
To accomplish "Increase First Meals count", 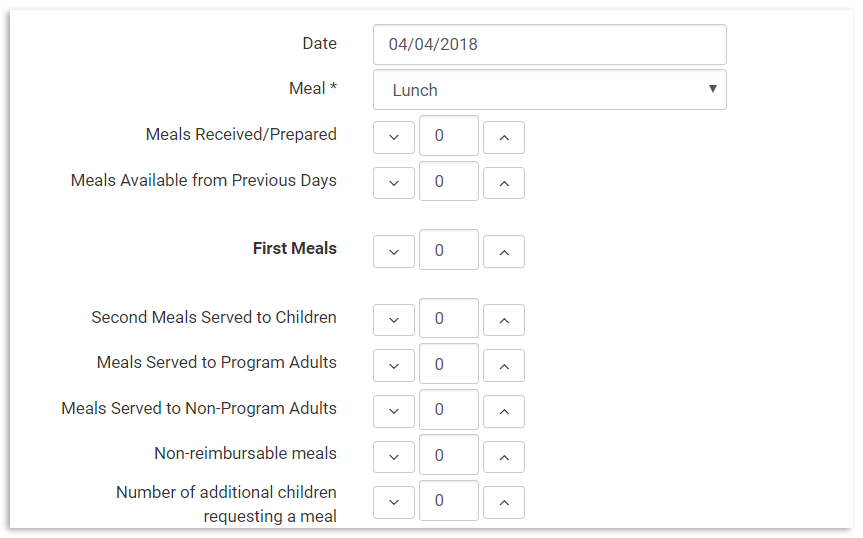I will point(504,252).
